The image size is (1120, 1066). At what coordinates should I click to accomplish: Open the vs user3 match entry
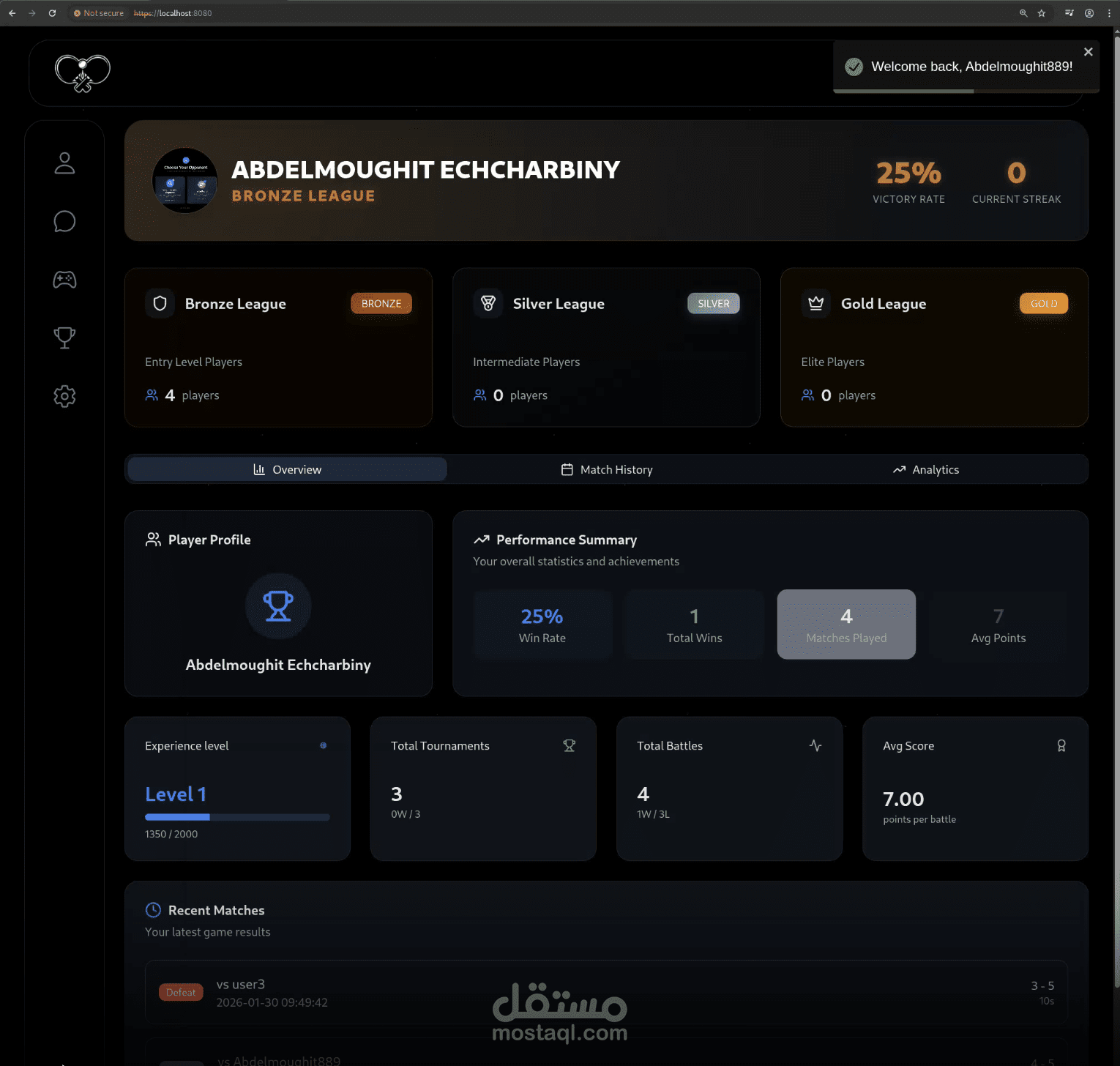point(606,992)
